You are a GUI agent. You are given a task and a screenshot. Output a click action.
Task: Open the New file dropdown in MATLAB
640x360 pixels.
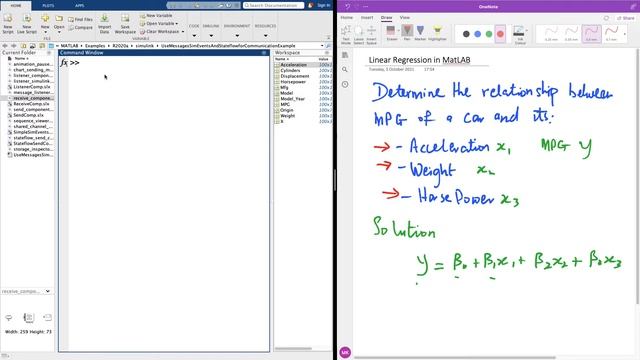tap(45, 24)
